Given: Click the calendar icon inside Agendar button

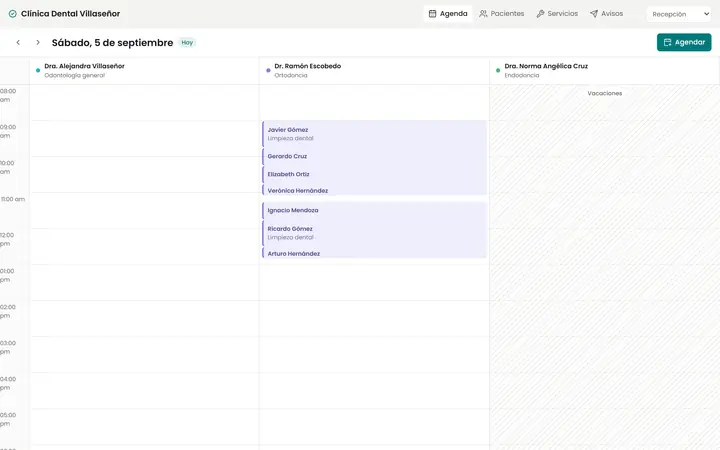Looking at the screenshot, I should 667,42.
